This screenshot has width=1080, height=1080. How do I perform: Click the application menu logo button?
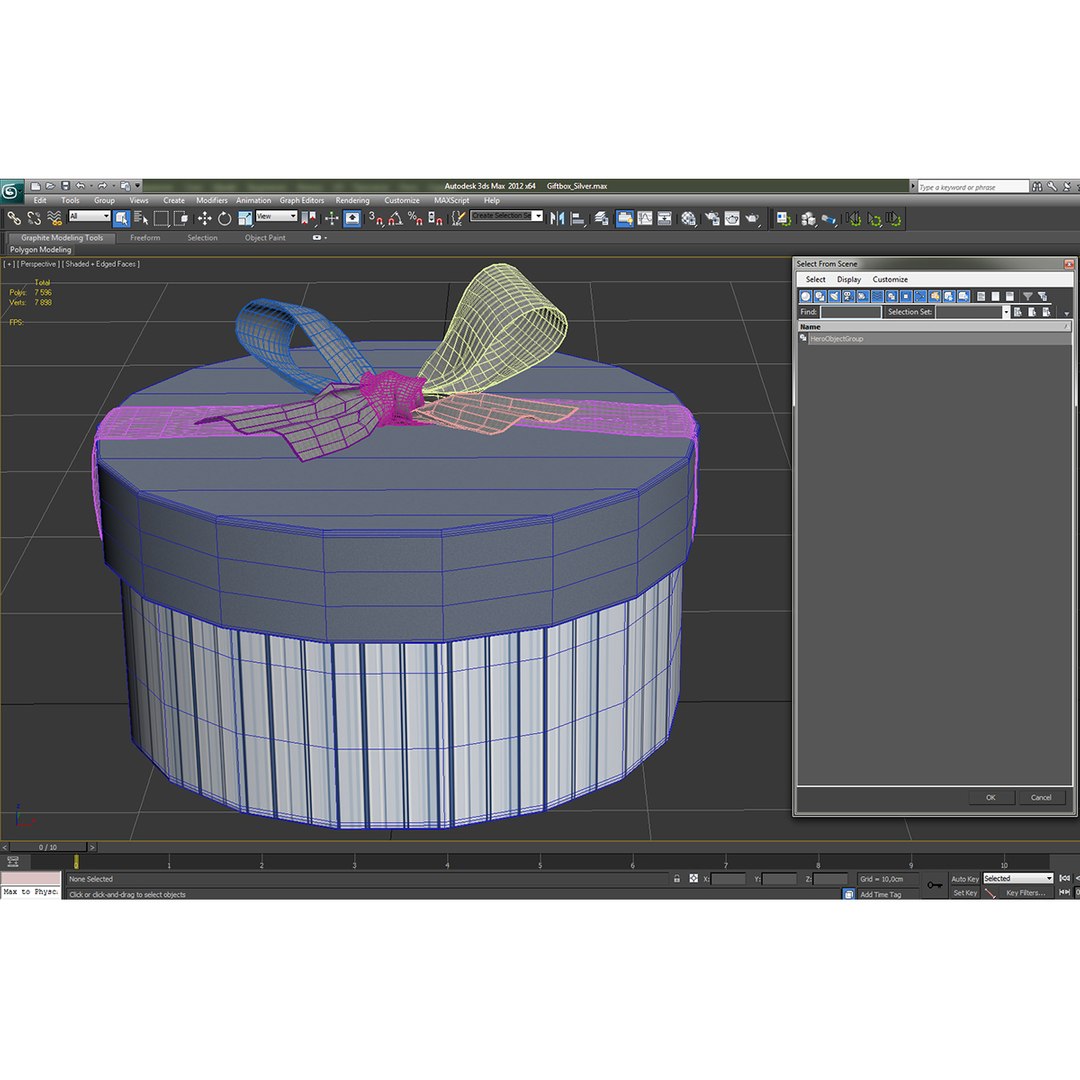(x=11, y=191)
